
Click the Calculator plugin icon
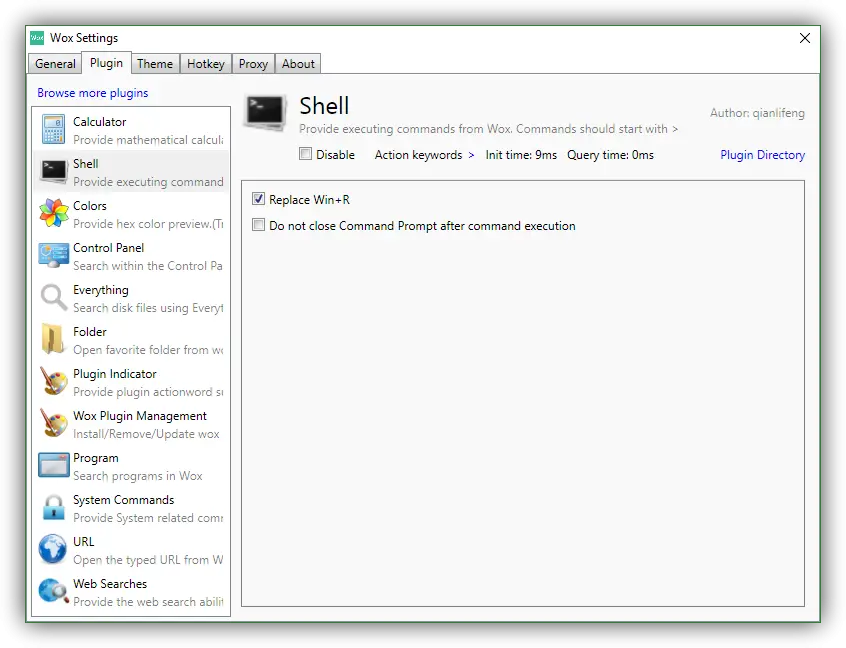53,129
